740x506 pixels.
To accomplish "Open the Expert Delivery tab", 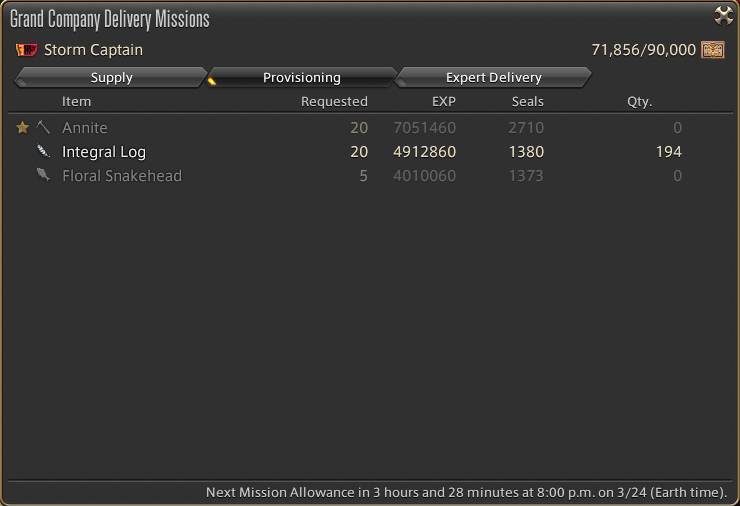I will click(493, 77).
